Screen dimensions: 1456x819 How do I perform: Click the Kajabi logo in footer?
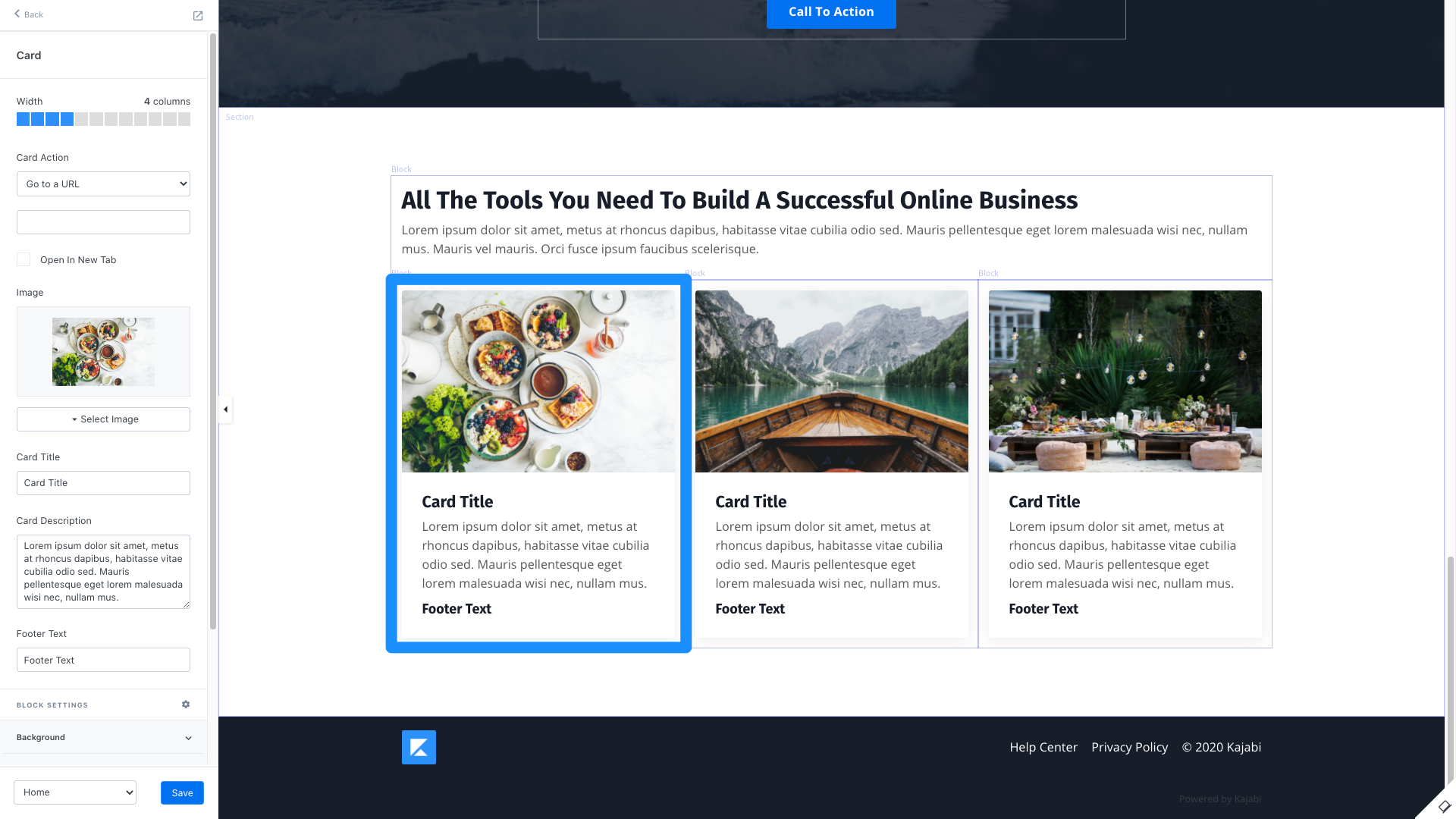(x=419, y=747)
